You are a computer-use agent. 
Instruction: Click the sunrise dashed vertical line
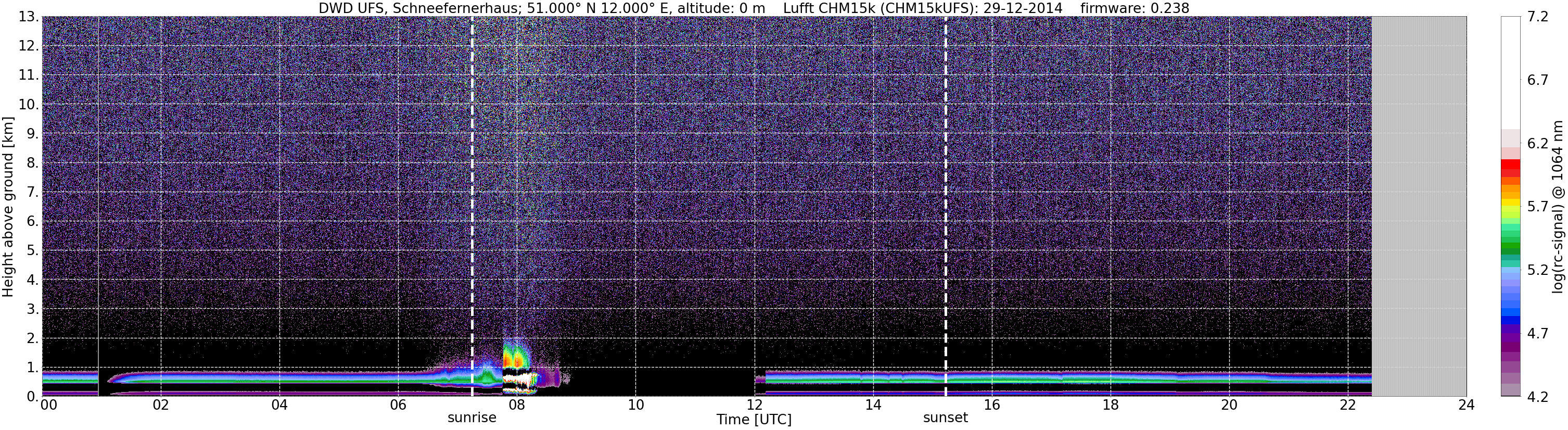[x=471, y=207]
